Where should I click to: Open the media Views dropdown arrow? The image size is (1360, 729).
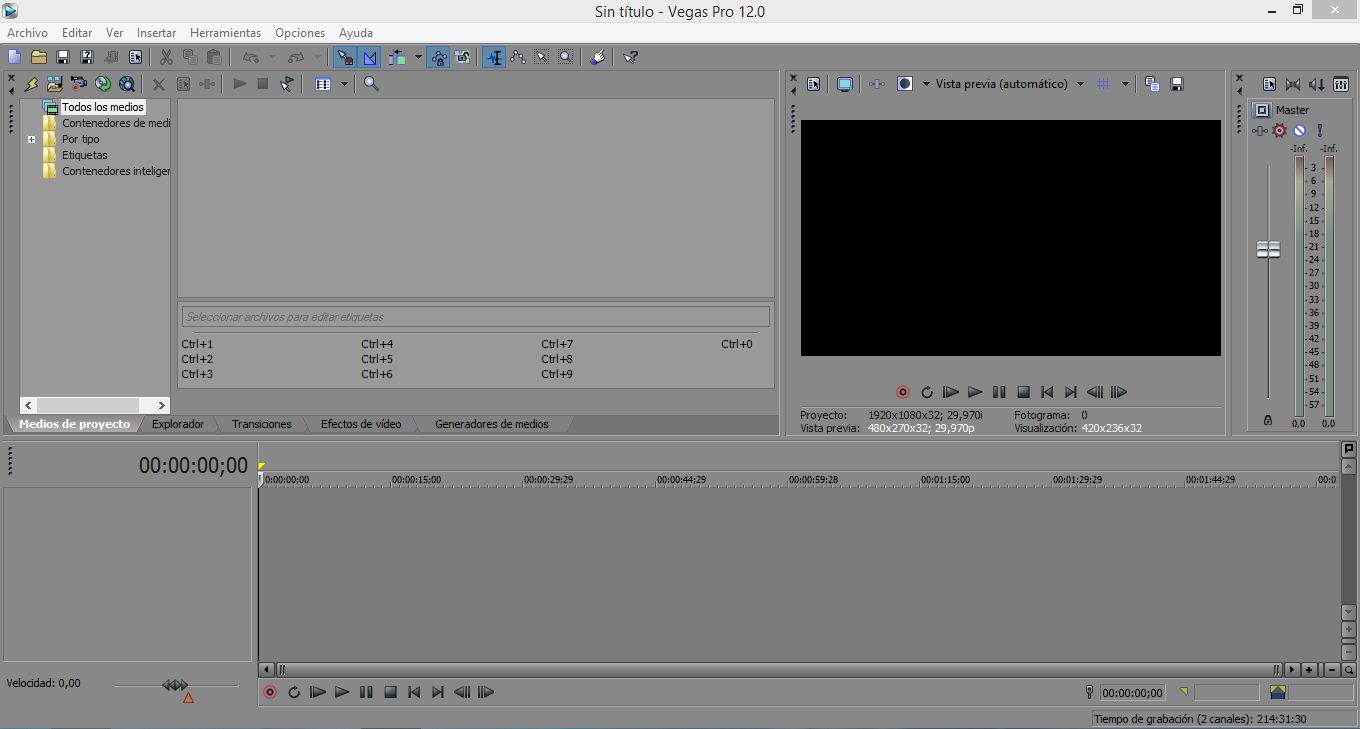[344, 84]
